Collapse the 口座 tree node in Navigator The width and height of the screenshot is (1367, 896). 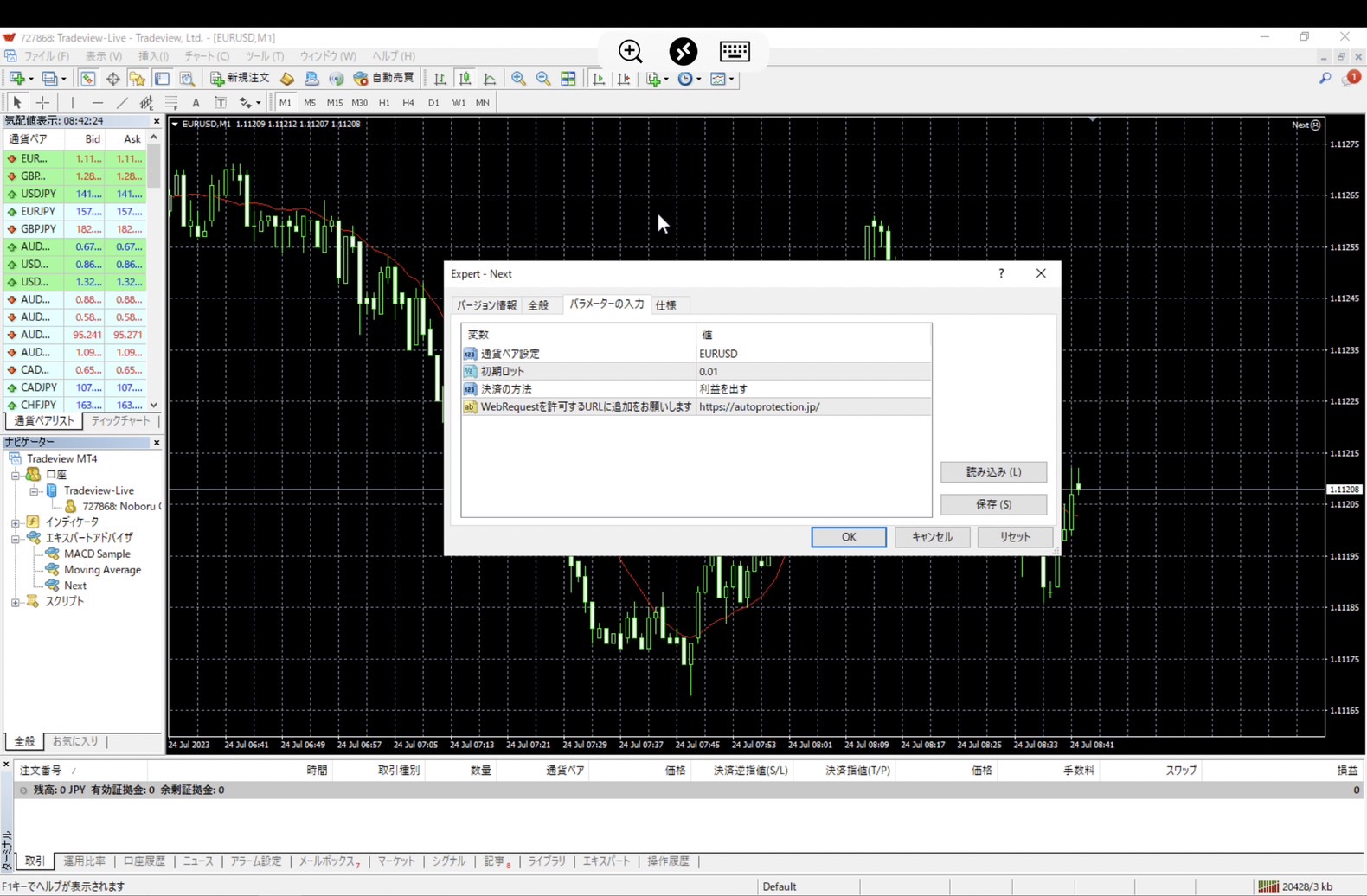pos(16,475)
